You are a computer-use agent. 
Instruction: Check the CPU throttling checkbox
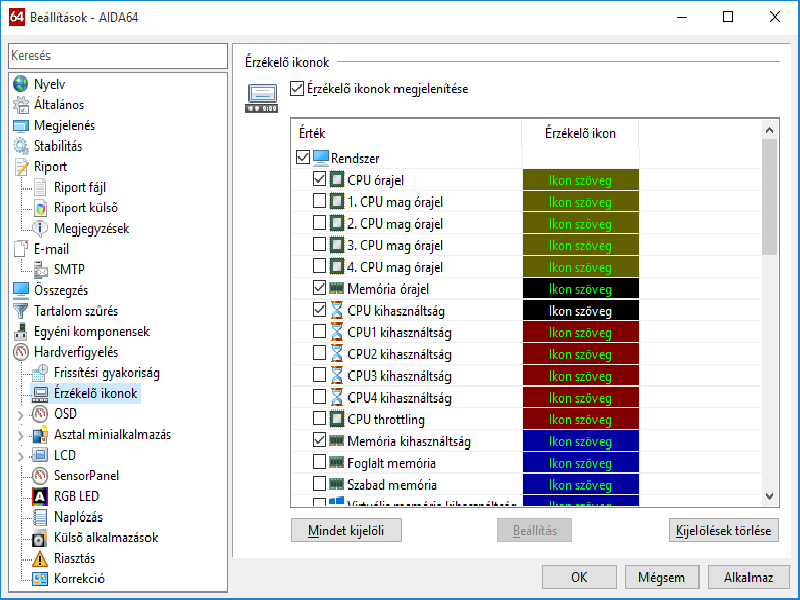tap(319, 418)
